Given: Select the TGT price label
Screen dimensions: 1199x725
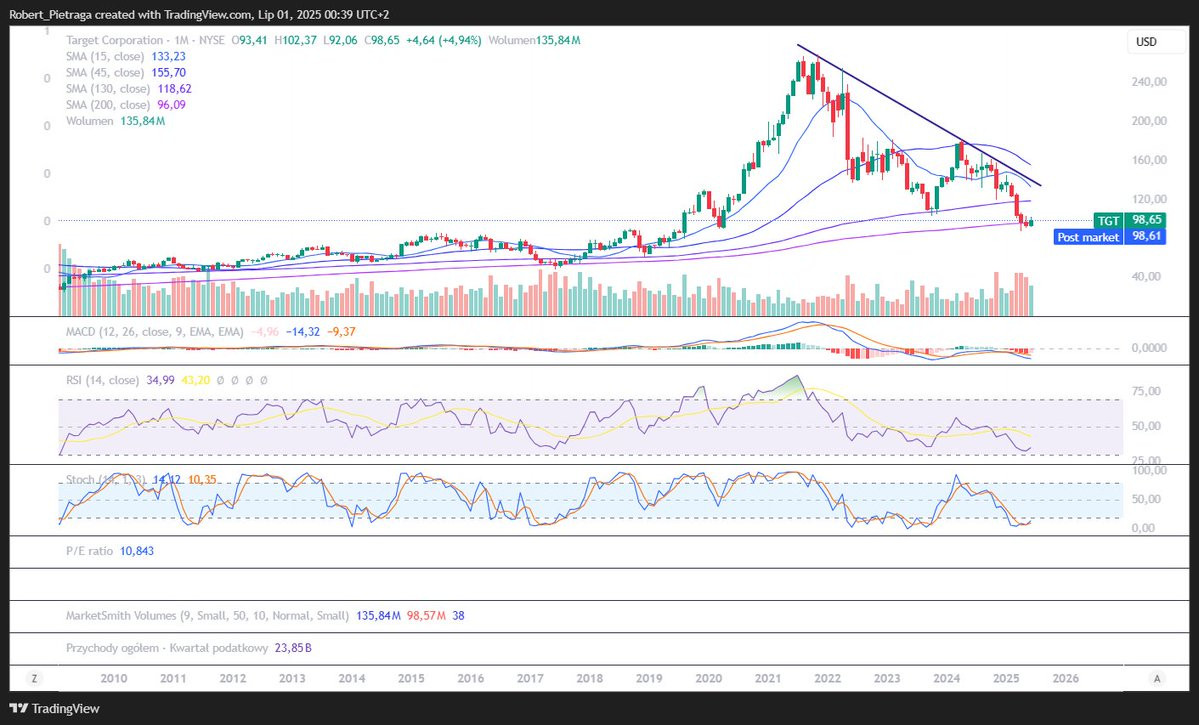Looking at the screenshot, I should 1109,220.
